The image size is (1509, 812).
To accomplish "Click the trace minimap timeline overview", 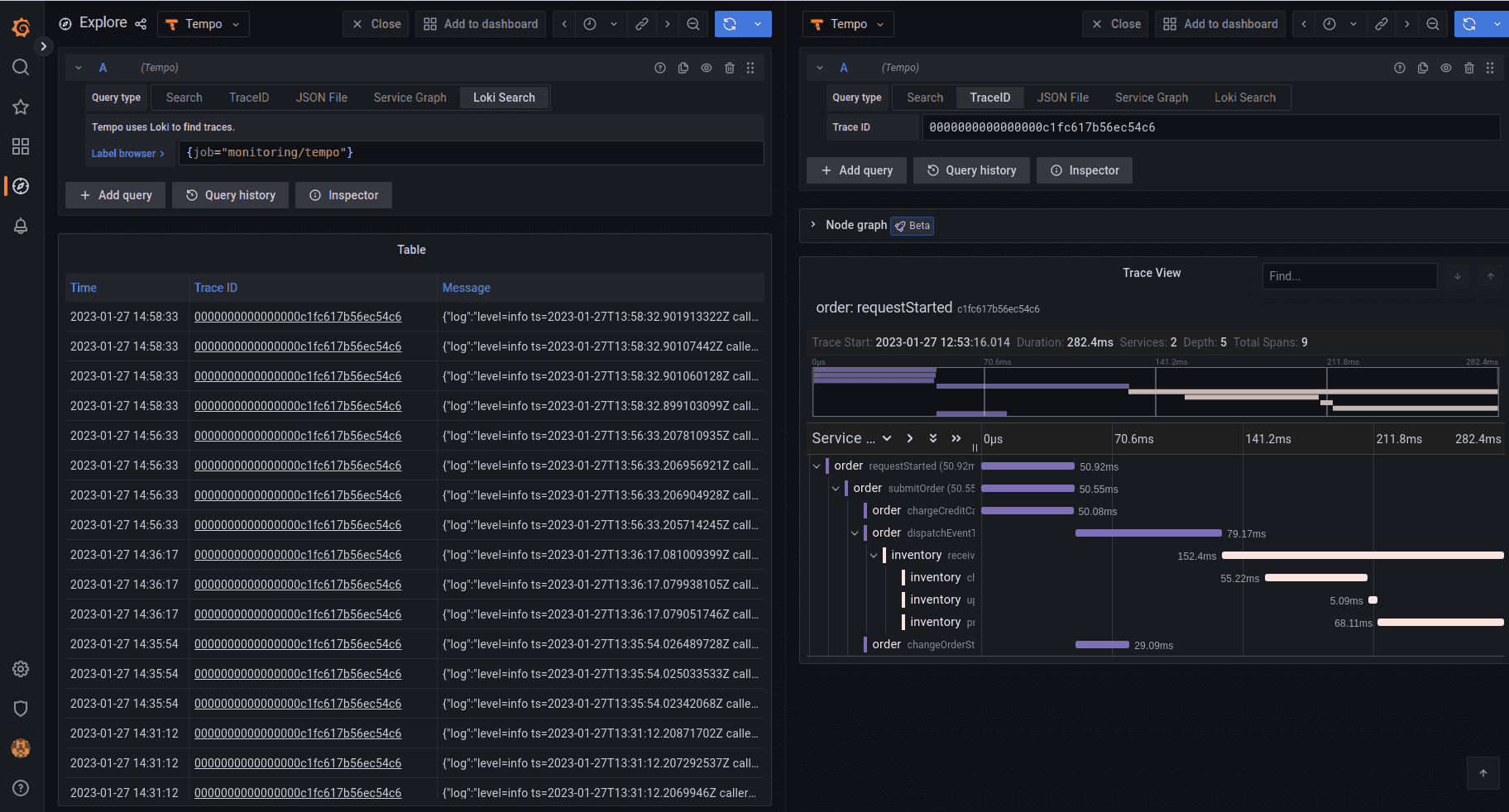I will click(1156, 391).
